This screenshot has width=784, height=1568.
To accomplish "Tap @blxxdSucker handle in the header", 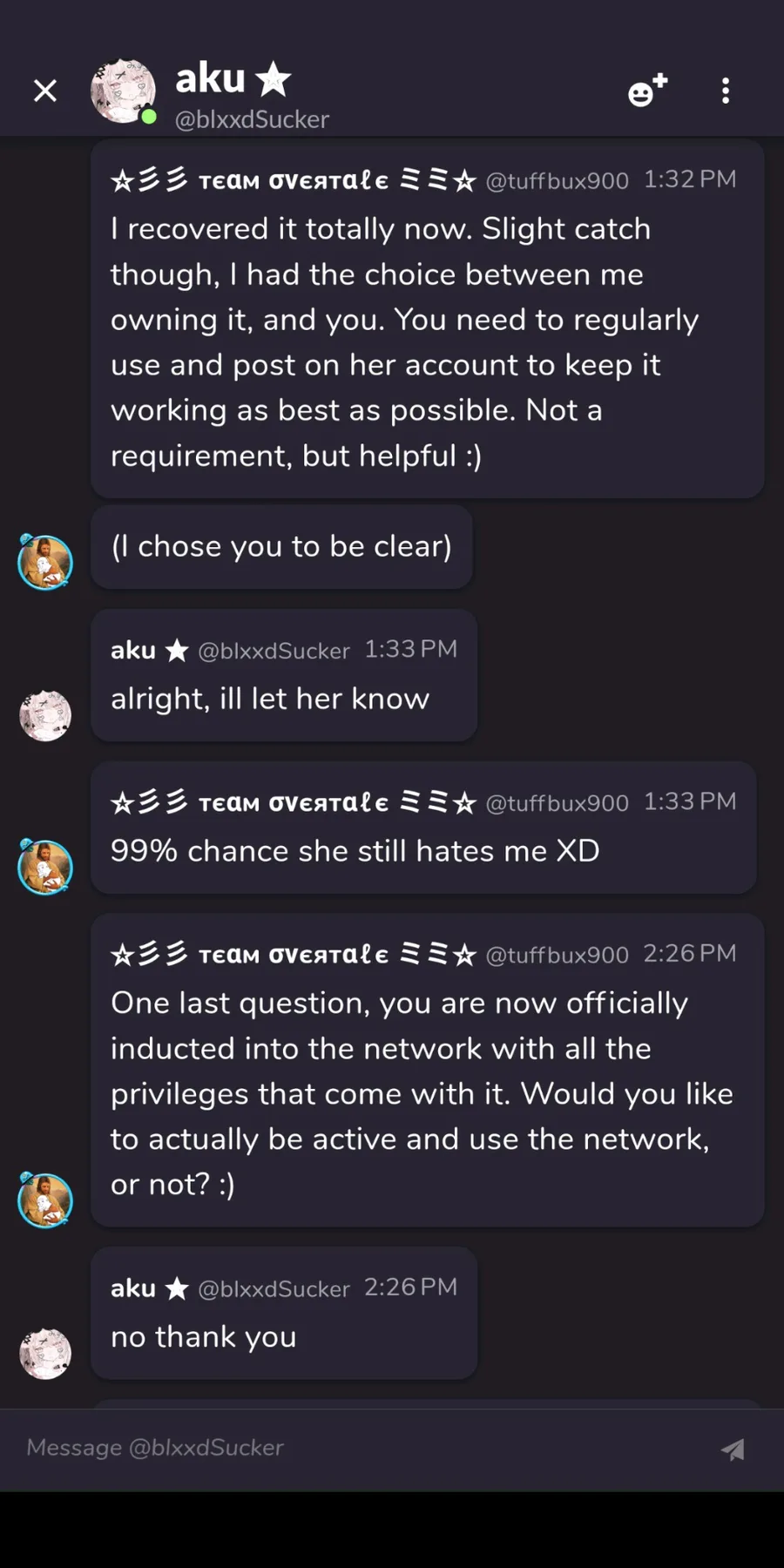I will click(x=252, y=119).
